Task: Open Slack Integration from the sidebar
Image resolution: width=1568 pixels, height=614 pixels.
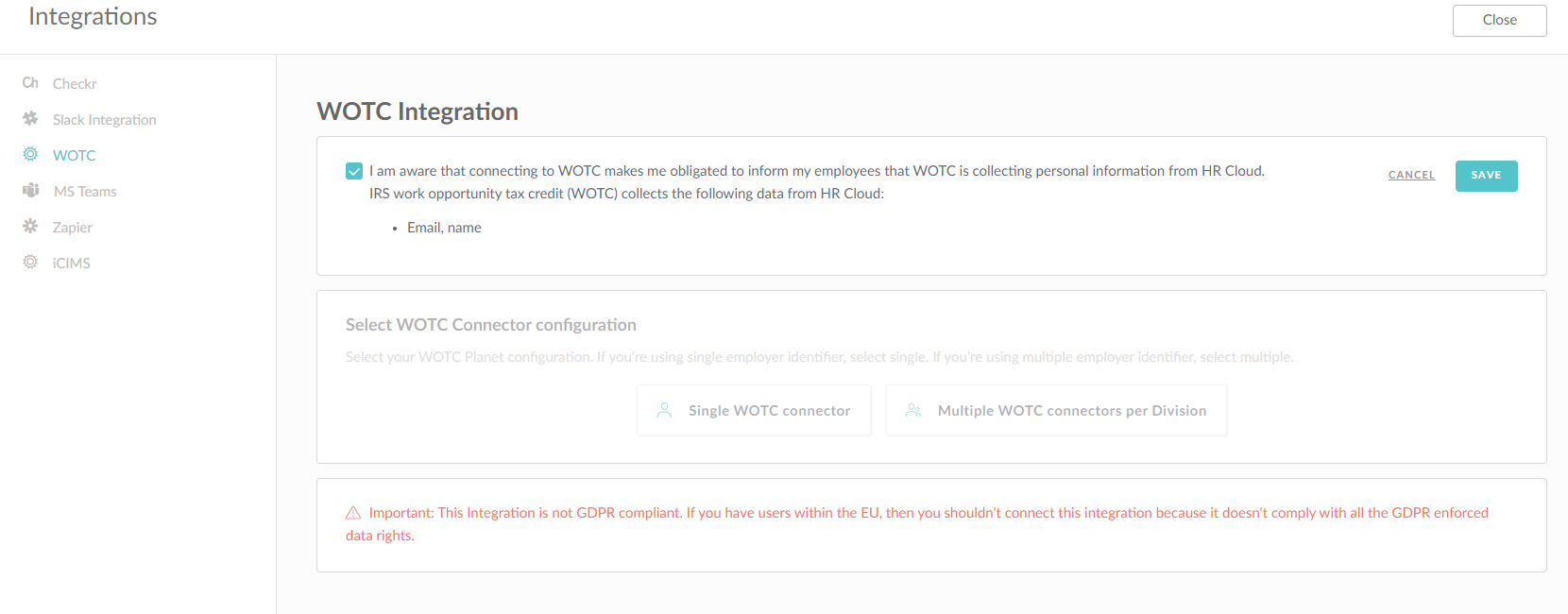Action: point(104,120)
